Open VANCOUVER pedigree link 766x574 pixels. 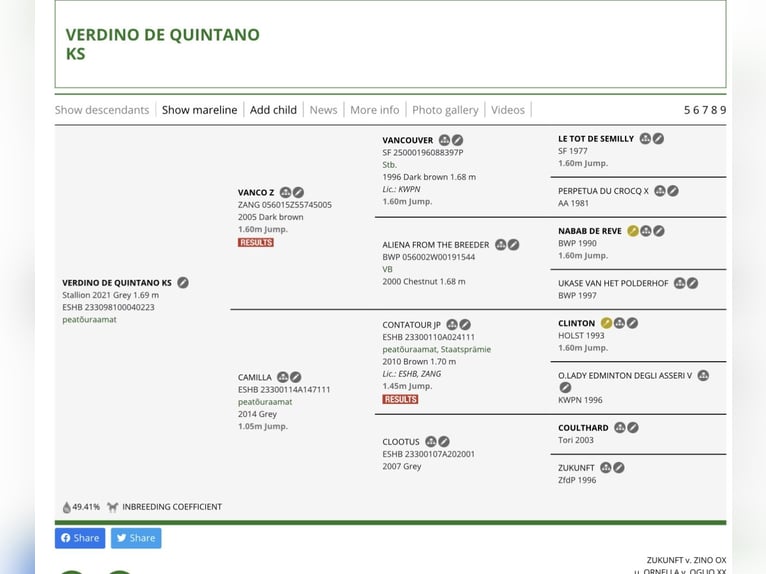407,140
